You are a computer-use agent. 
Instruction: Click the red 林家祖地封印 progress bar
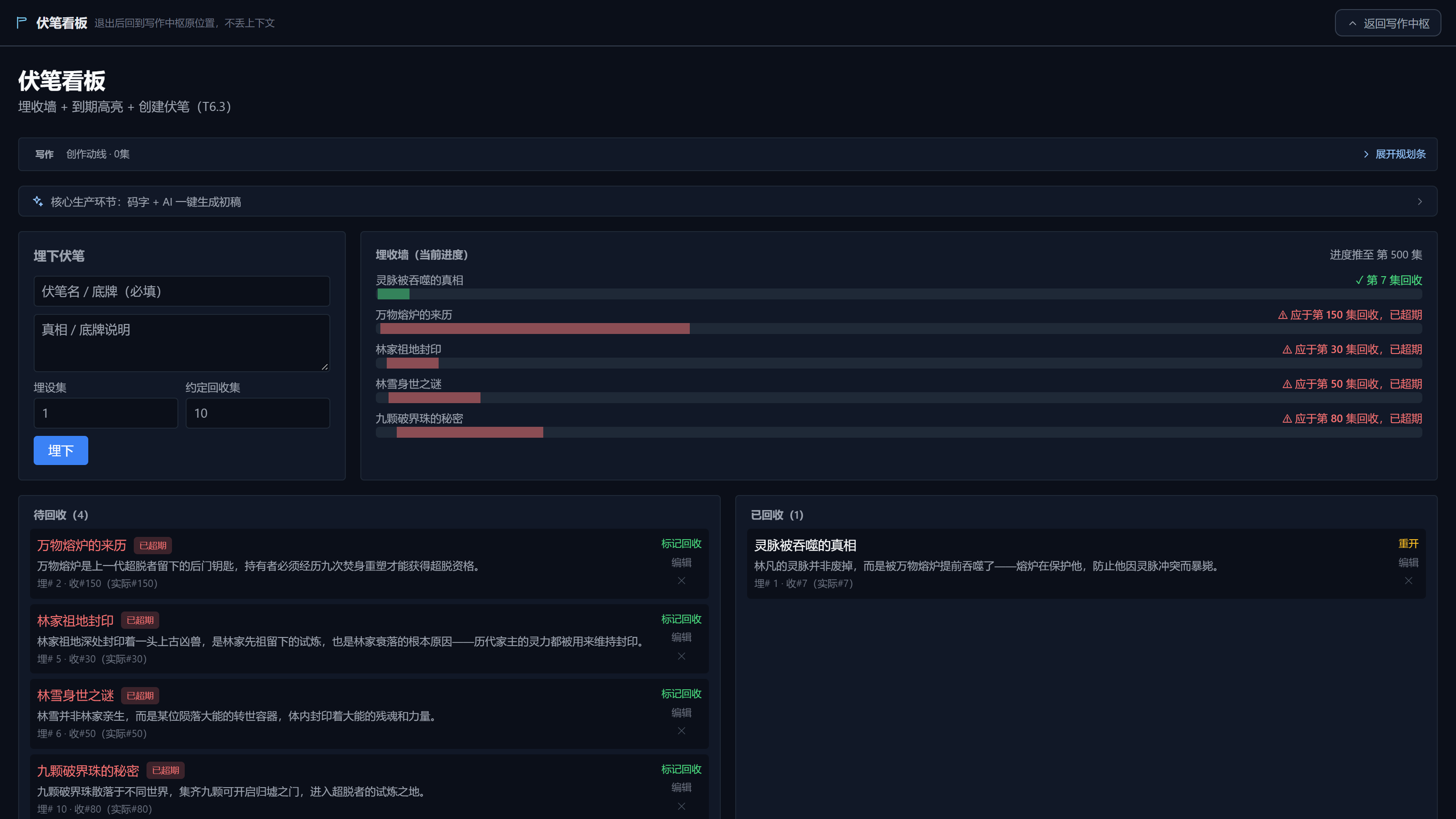pyautogui.click(x=413, y=363)
